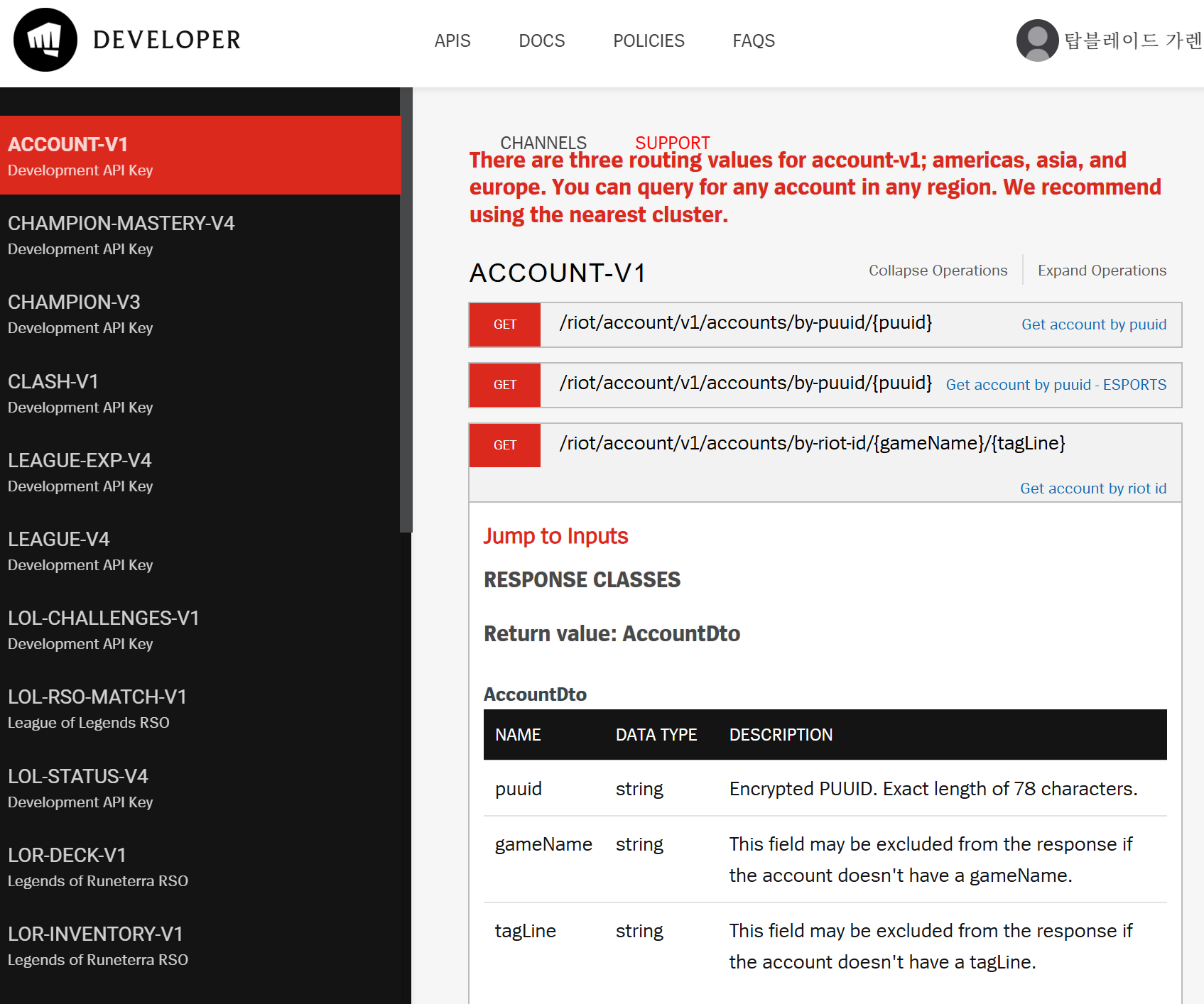Select LOL-STATUS-V4 in the sidebar
The height and width of the screenshot is (1004, 1204).
tap(200, 787)
